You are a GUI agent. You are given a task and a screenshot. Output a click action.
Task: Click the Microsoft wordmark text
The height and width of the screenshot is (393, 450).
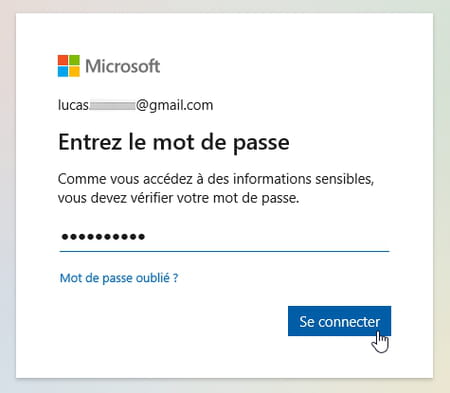coord(123,66)
